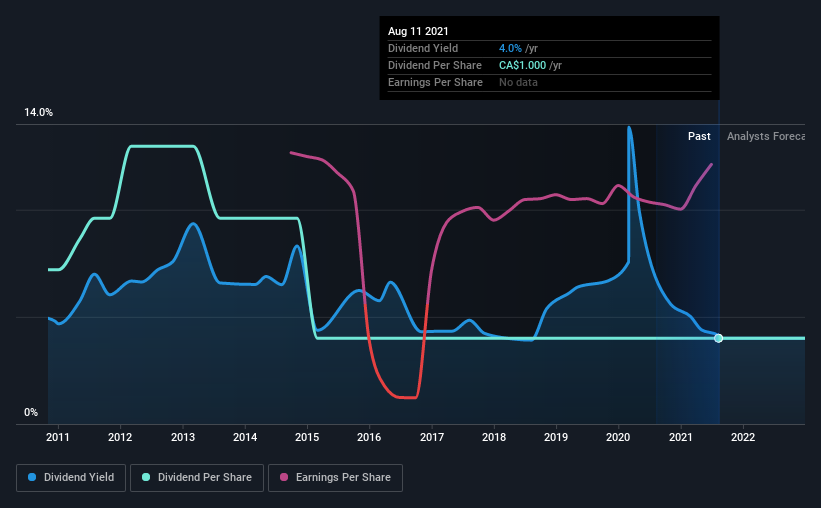821x508 pixels.
Task: Click the blue Dividend Yield legend dot
Action: pyautogui.click(x=32, y=477)
